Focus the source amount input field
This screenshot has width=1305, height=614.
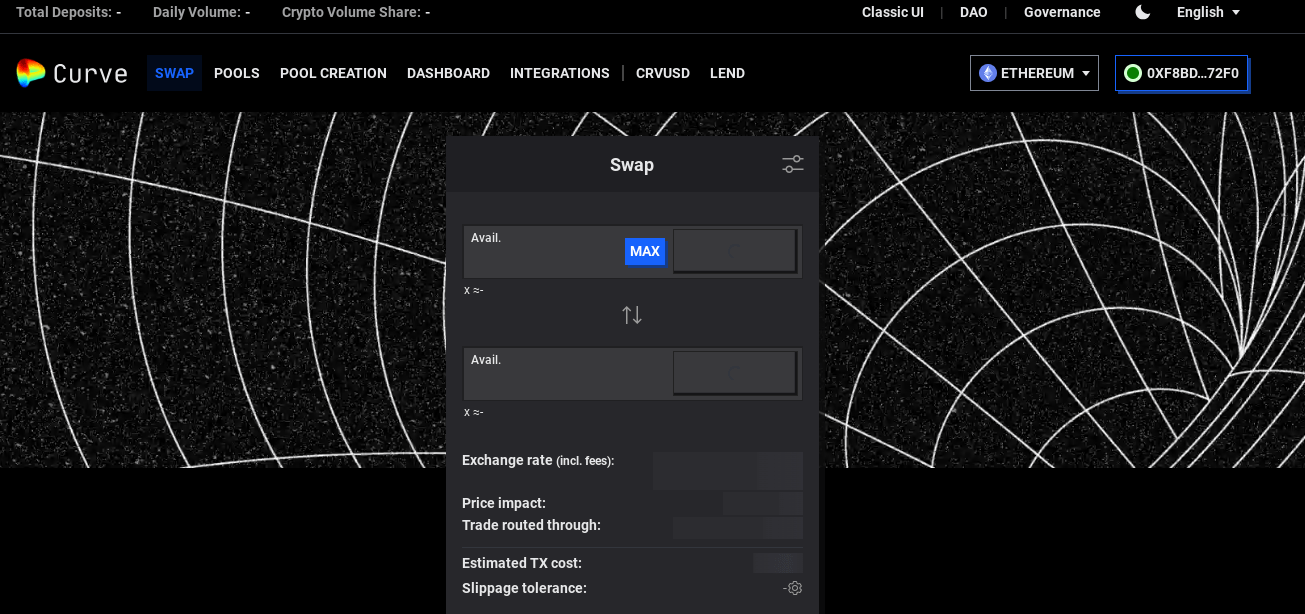[545, 251]
